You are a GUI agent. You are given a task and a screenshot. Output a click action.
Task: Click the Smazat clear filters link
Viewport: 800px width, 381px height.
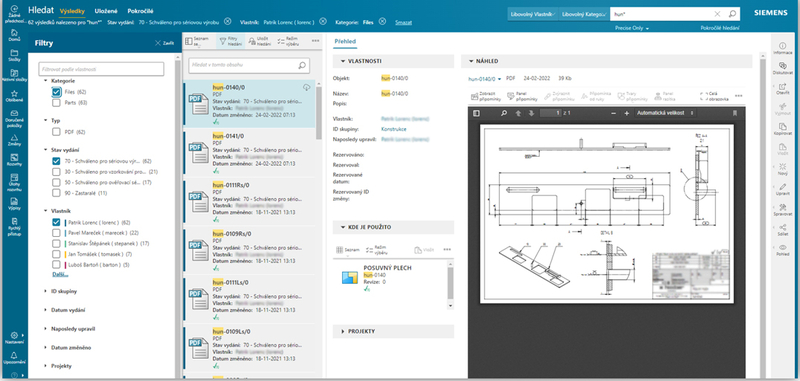coord(403,22)
